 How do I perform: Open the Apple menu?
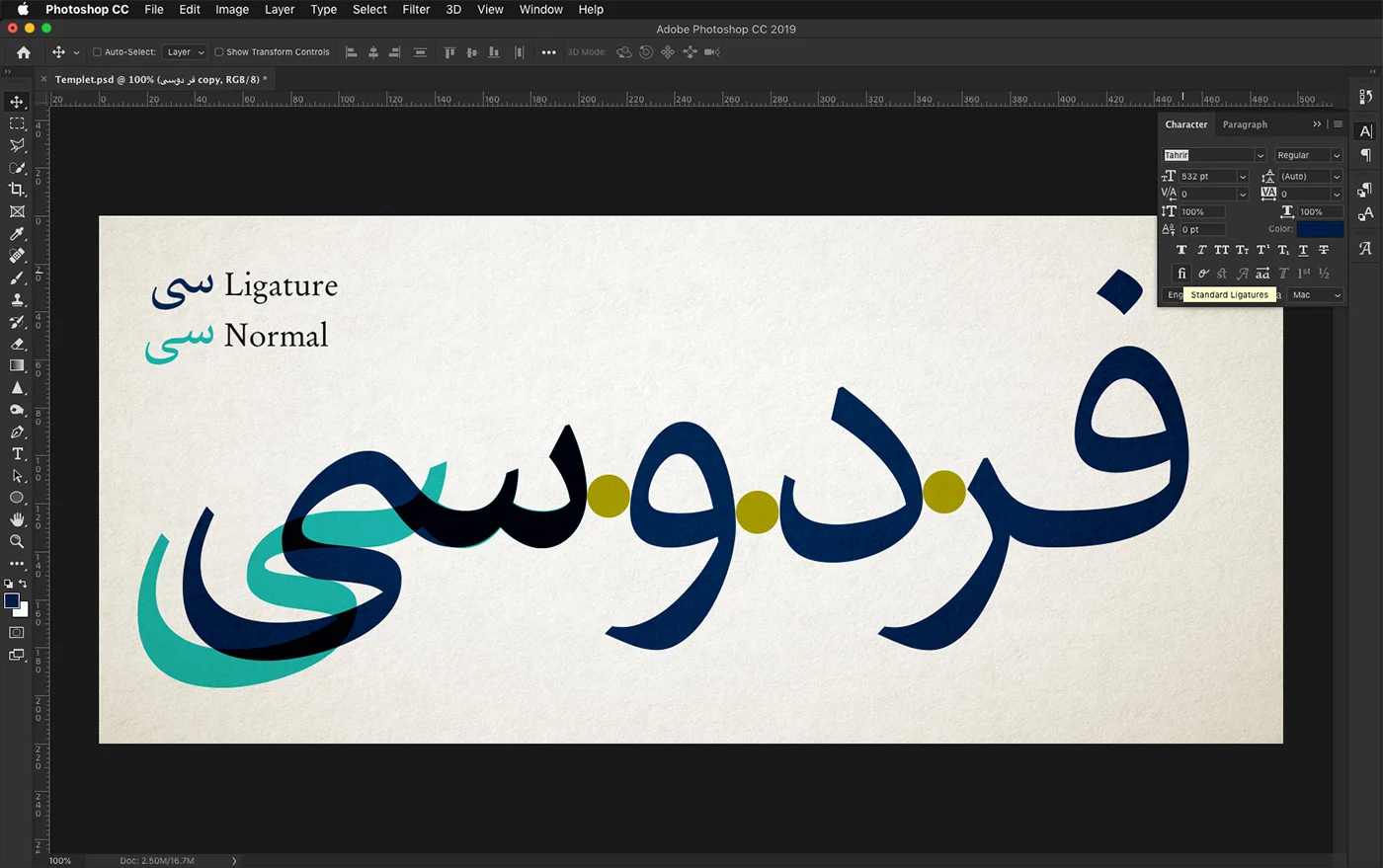[x=23, y=9]
